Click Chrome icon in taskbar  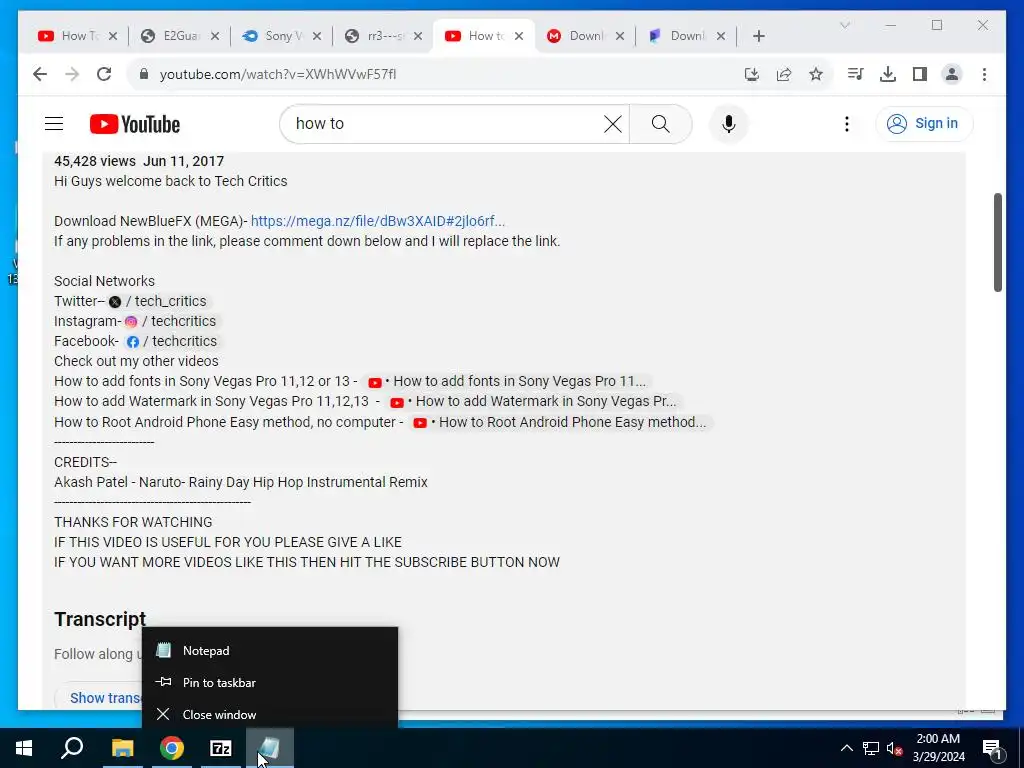[172, 748]
